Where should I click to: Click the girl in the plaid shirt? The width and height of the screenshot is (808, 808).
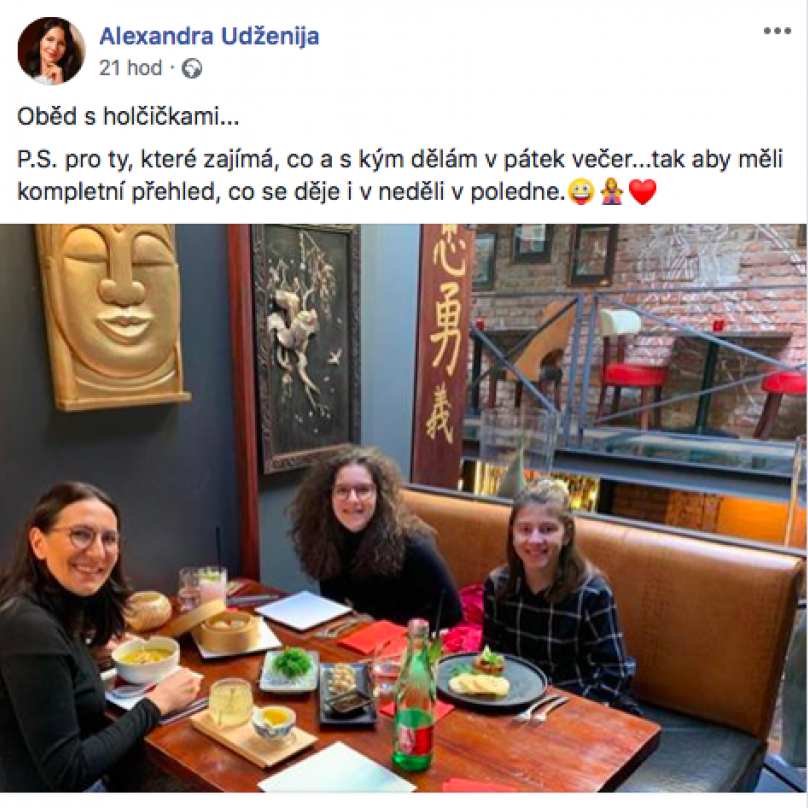554,582
